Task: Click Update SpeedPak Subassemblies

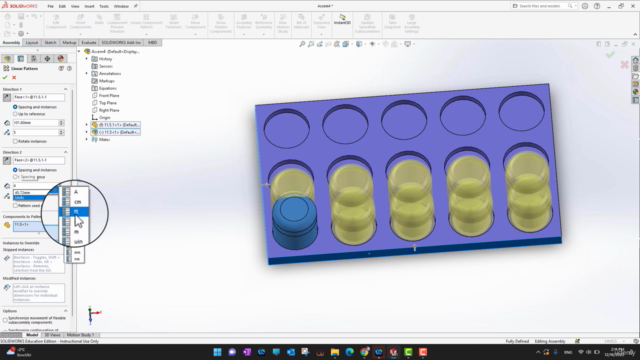Action: (367, 23)
